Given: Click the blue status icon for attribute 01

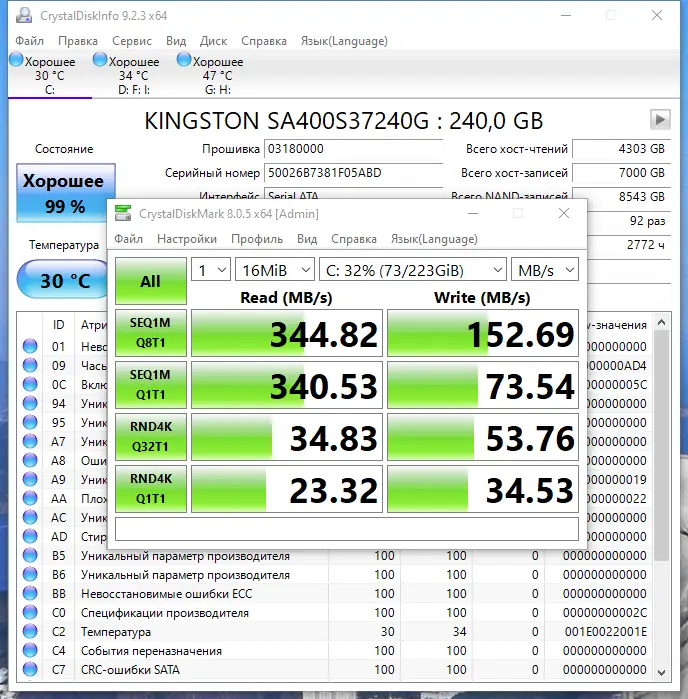Looking at the screenshot, I should pos(30,346).
